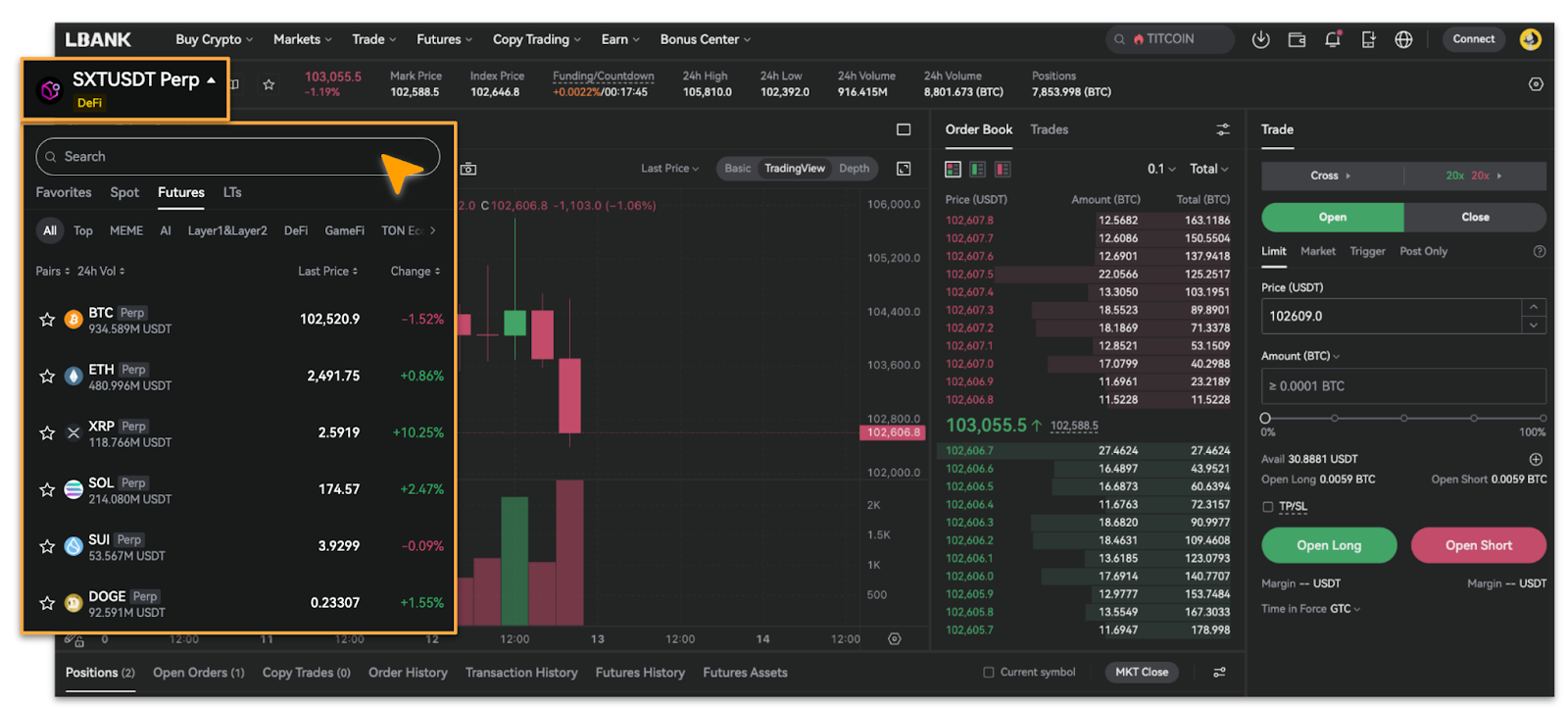1568x708 pixels.
Task: Open the Buy Crypto menu
Action: pos(214,39)
